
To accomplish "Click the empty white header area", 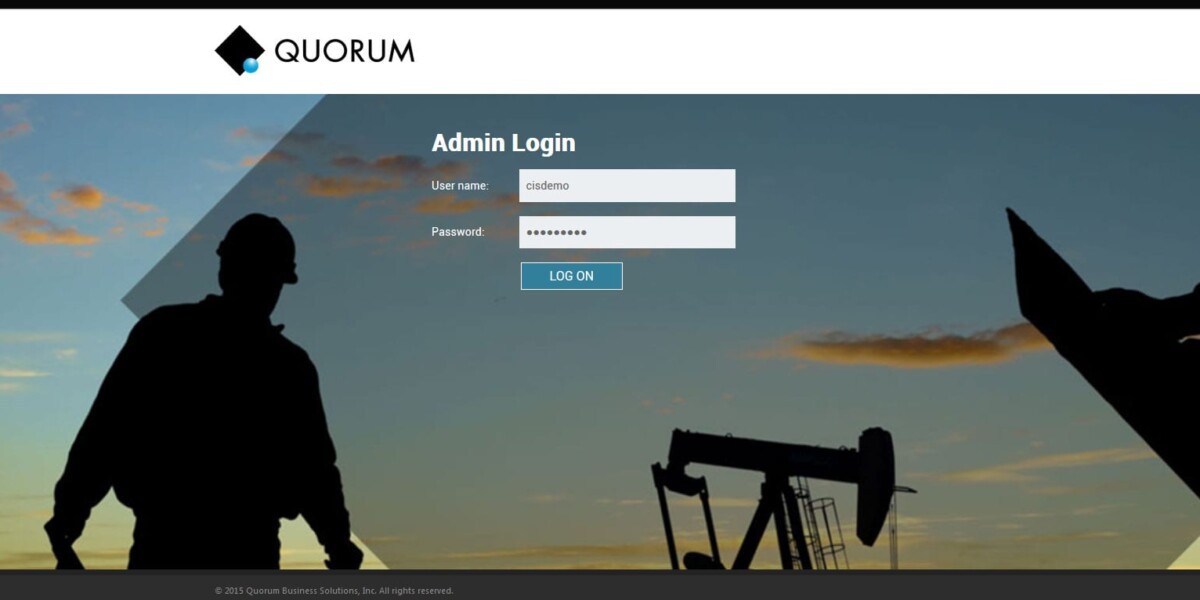I will click(800, 51).
